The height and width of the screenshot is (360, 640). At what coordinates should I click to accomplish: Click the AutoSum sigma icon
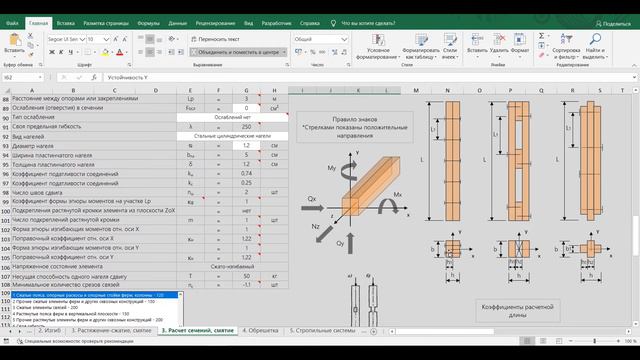click(542, 36)
